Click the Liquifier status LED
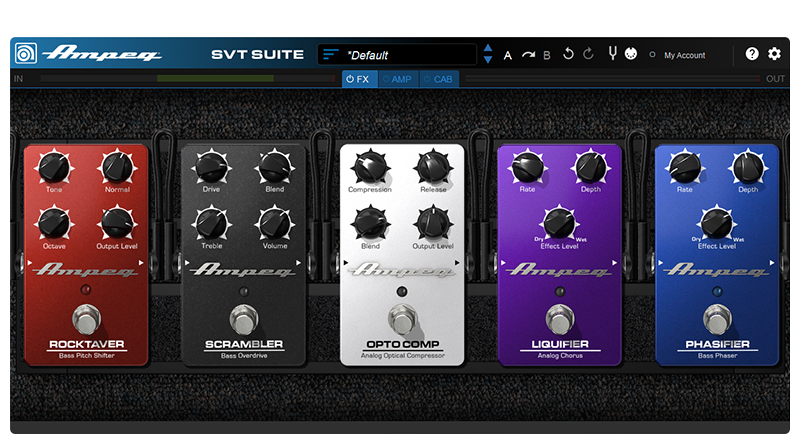The image size is (800, 440). [x=560, y=291]
